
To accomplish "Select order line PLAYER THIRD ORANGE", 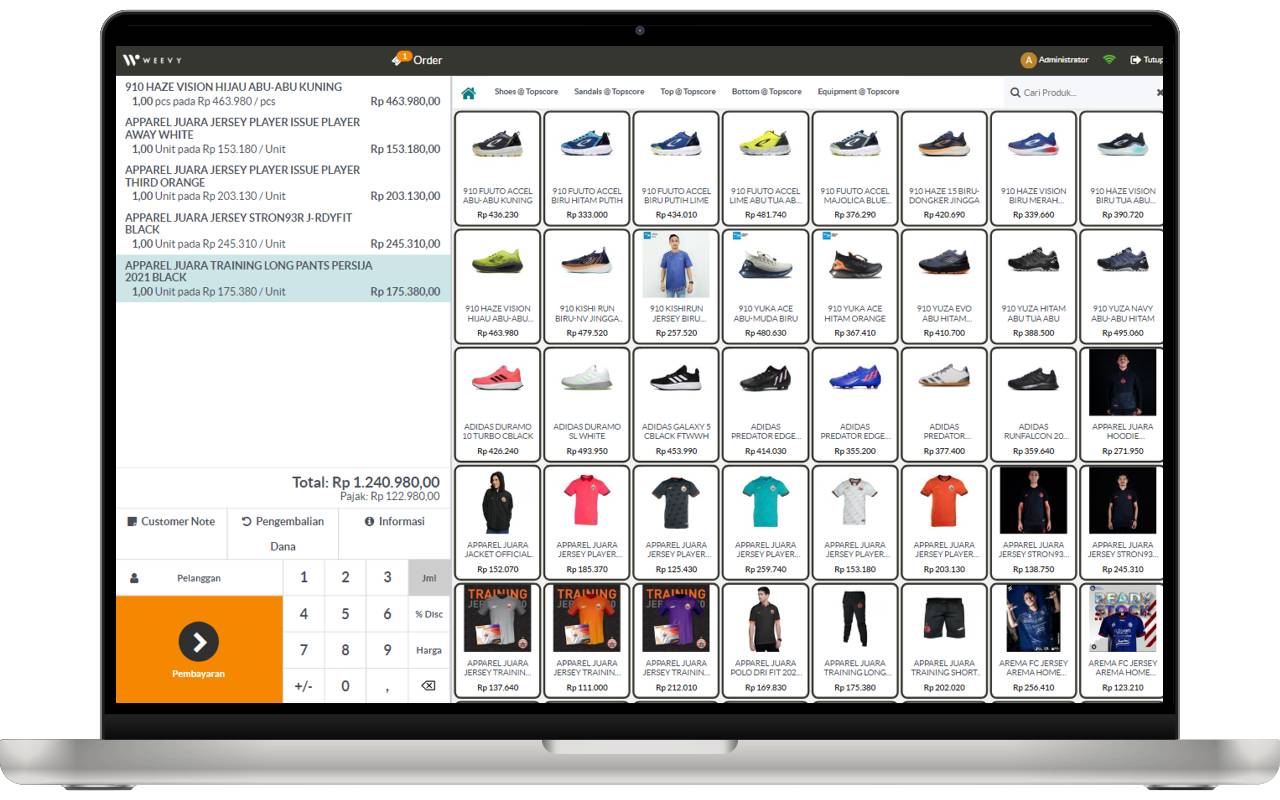I will pyautogui.click(x=283, y=183).
